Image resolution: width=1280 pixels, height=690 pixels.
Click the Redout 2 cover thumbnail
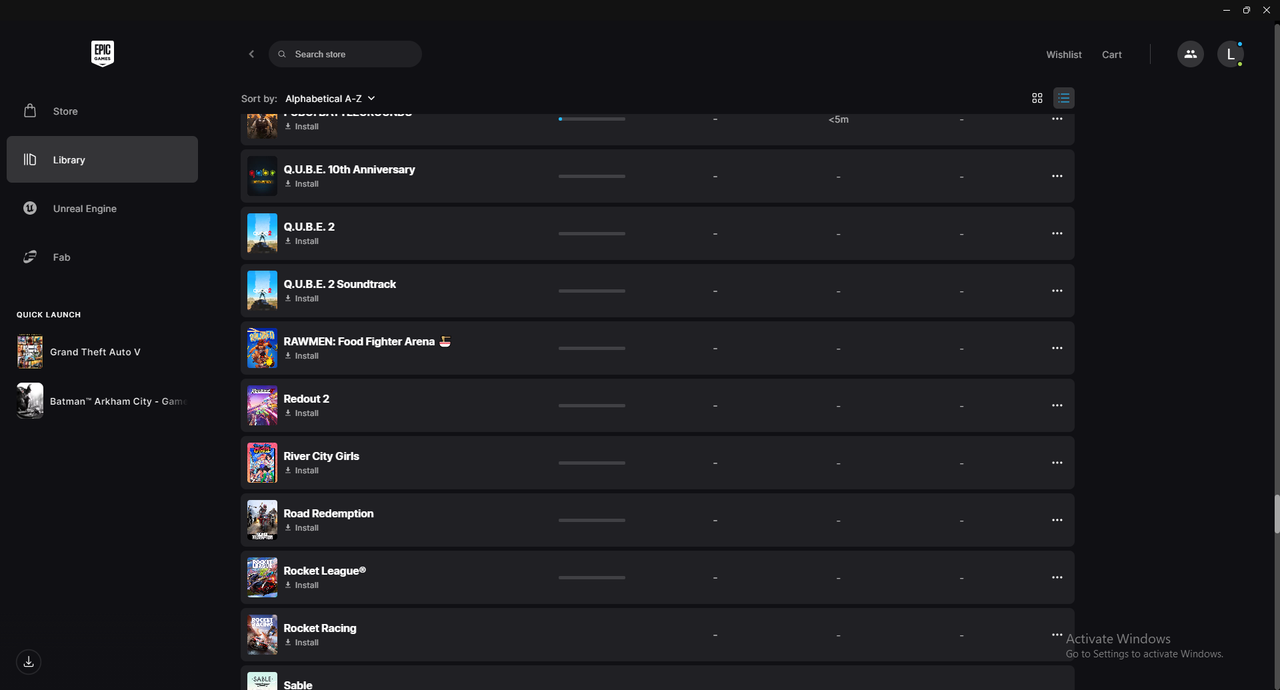[x=262, y=405]
